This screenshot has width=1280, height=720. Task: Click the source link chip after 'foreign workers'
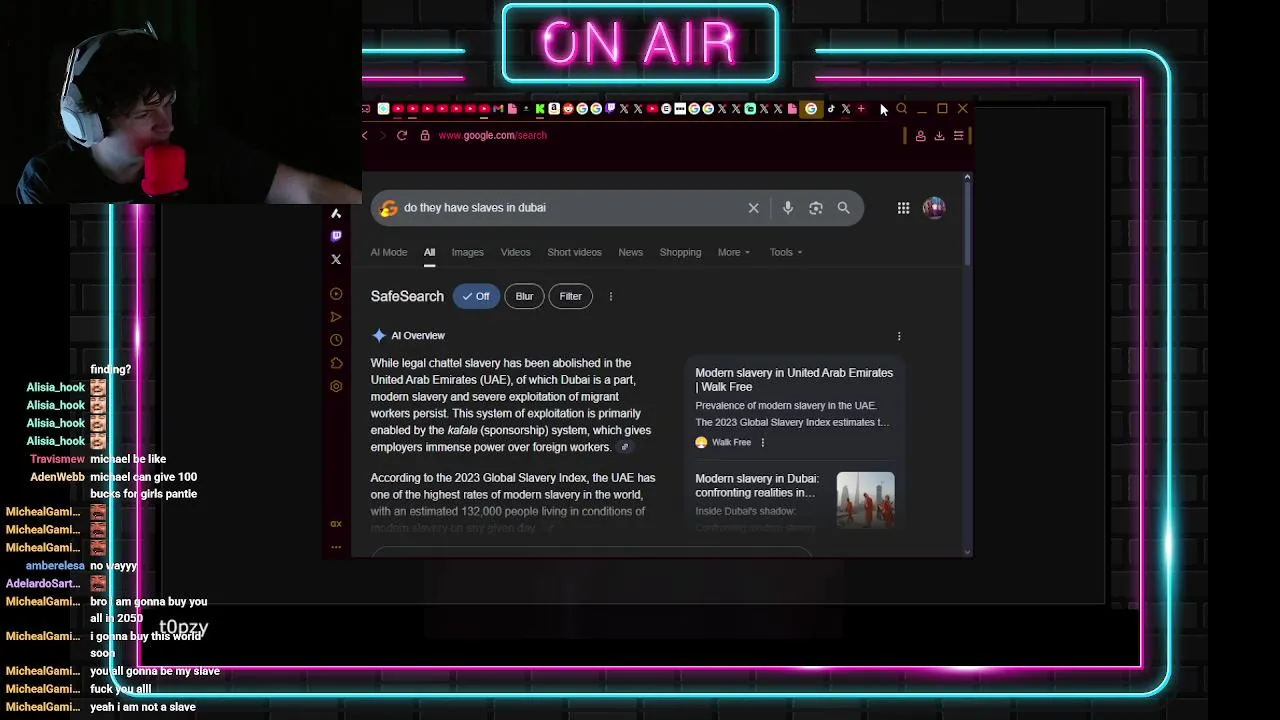(x=625, y=447)
